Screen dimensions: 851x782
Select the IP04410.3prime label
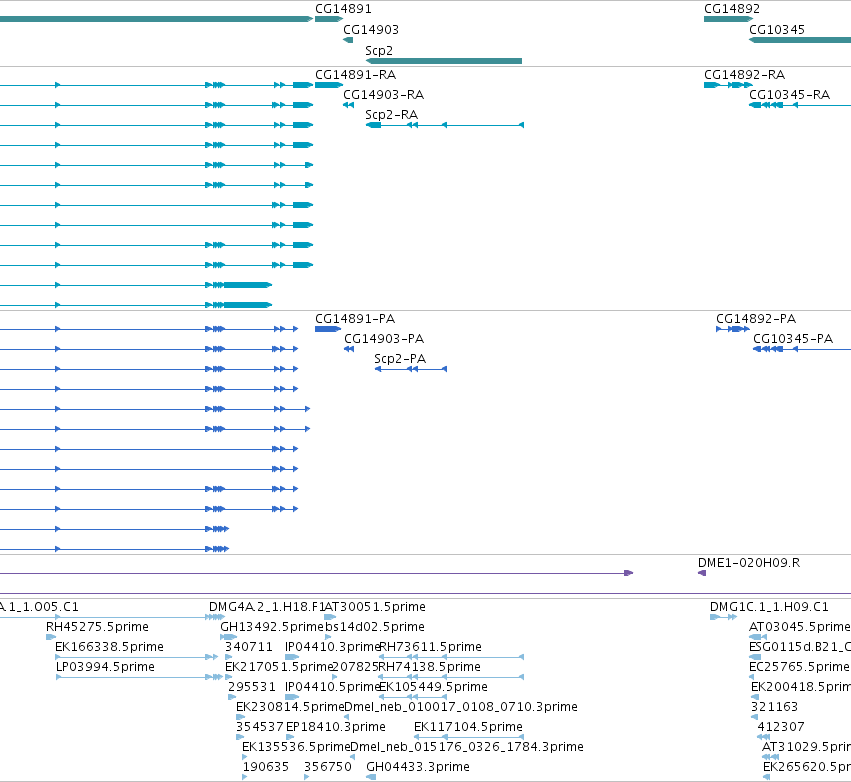(332, 647)
